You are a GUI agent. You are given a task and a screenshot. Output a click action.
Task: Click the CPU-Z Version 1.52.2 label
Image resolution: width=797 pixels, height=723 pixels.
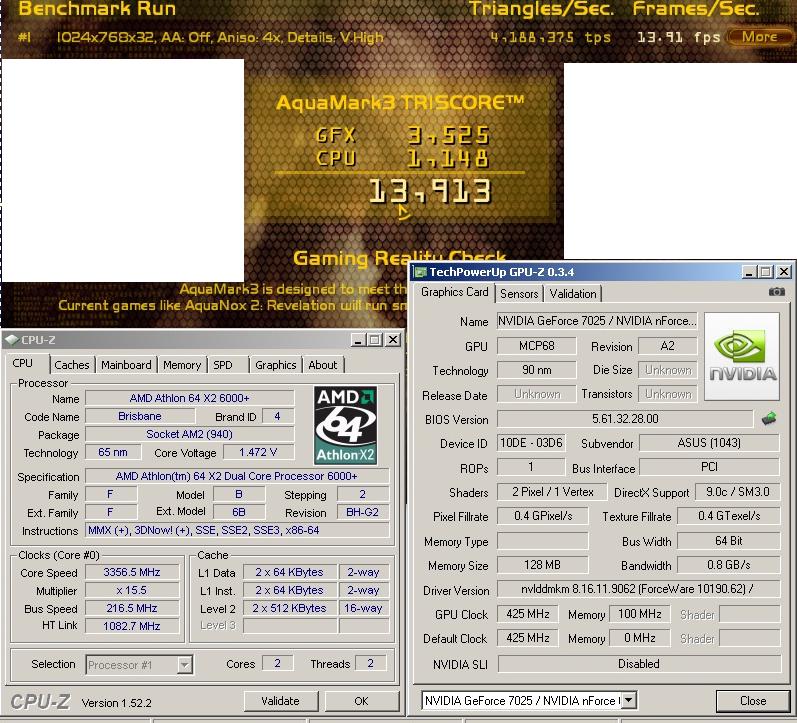pos(116,703)
